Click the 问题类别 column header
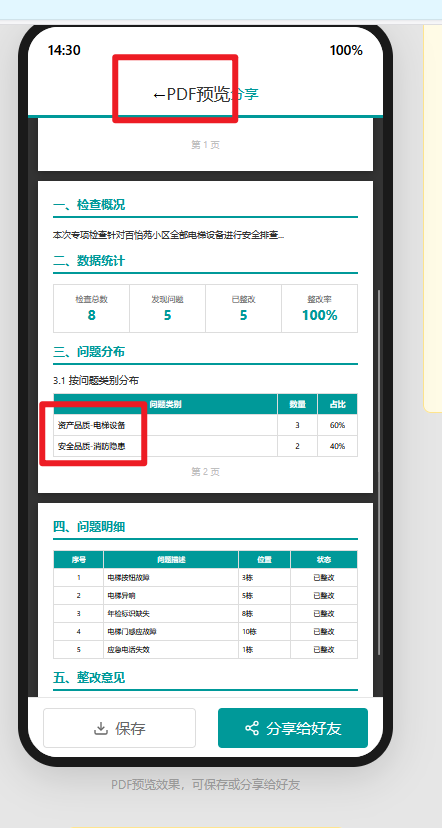442x828 pixels. (x=165, y=404)
